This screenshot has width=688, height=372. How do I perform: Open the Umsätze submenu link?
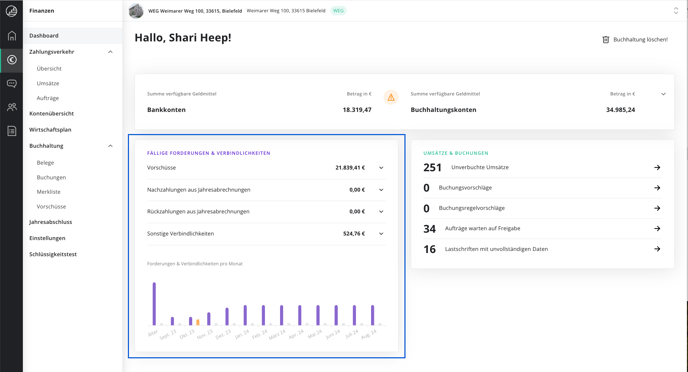click(x=48, y=83)
